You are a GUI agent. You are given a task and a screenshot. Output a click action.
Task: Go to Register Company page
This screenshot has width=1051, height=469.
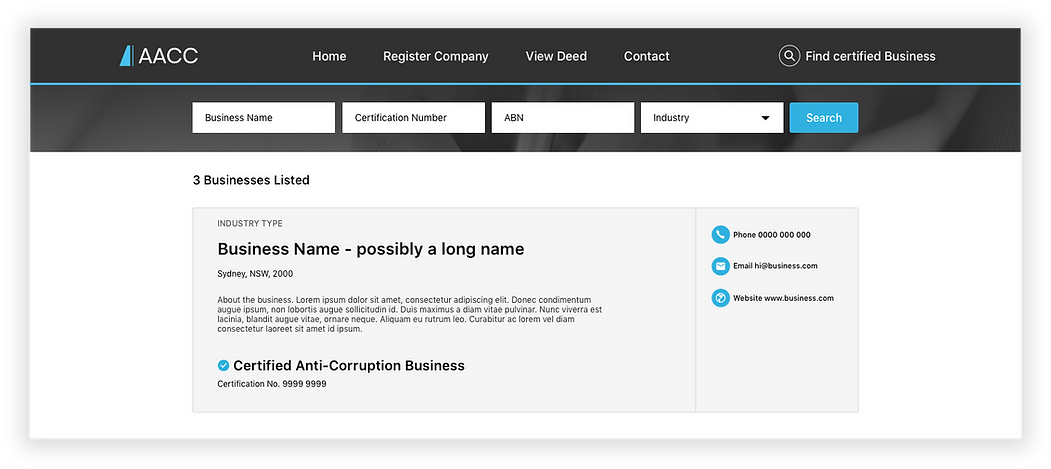pos(436,56)
